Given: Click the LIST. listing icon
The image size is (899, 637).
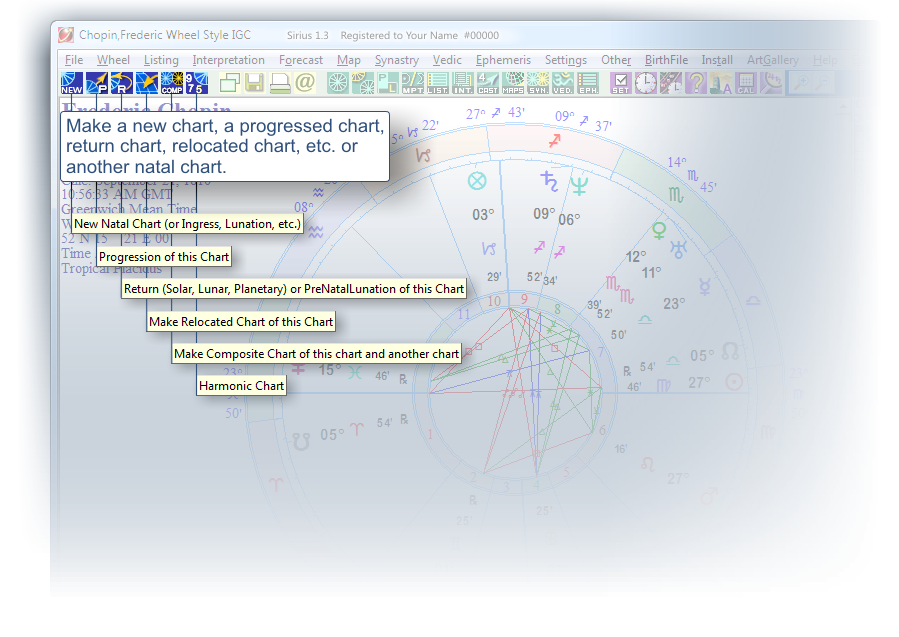Looking at the screenshot, I should 438,83.
